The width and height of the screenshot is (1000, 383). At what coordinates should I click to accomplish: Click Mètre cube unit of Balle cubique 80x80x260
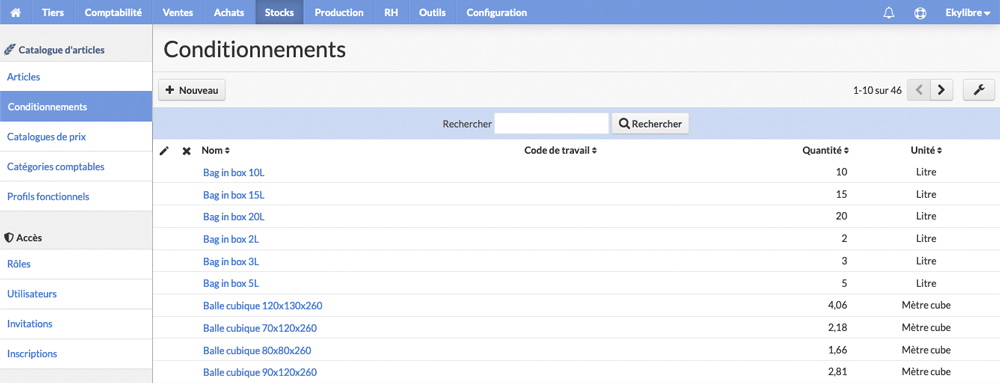coord(926,350)
